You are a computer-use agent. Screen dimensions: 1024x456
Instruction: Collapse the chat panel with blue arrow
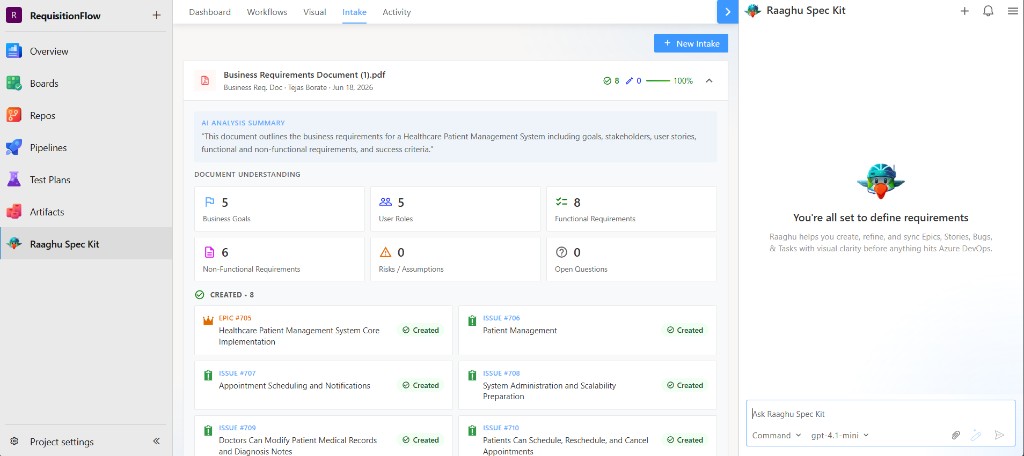[728, 12]
